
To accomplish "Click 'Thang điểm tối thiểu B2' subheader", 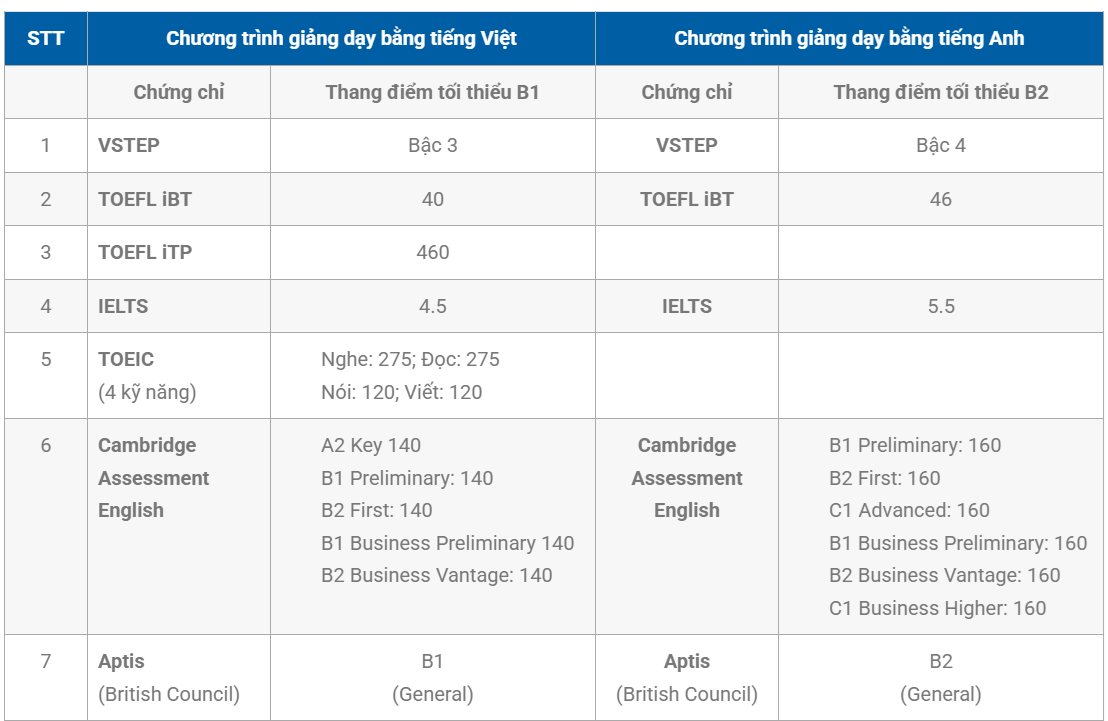I will 941,92.
